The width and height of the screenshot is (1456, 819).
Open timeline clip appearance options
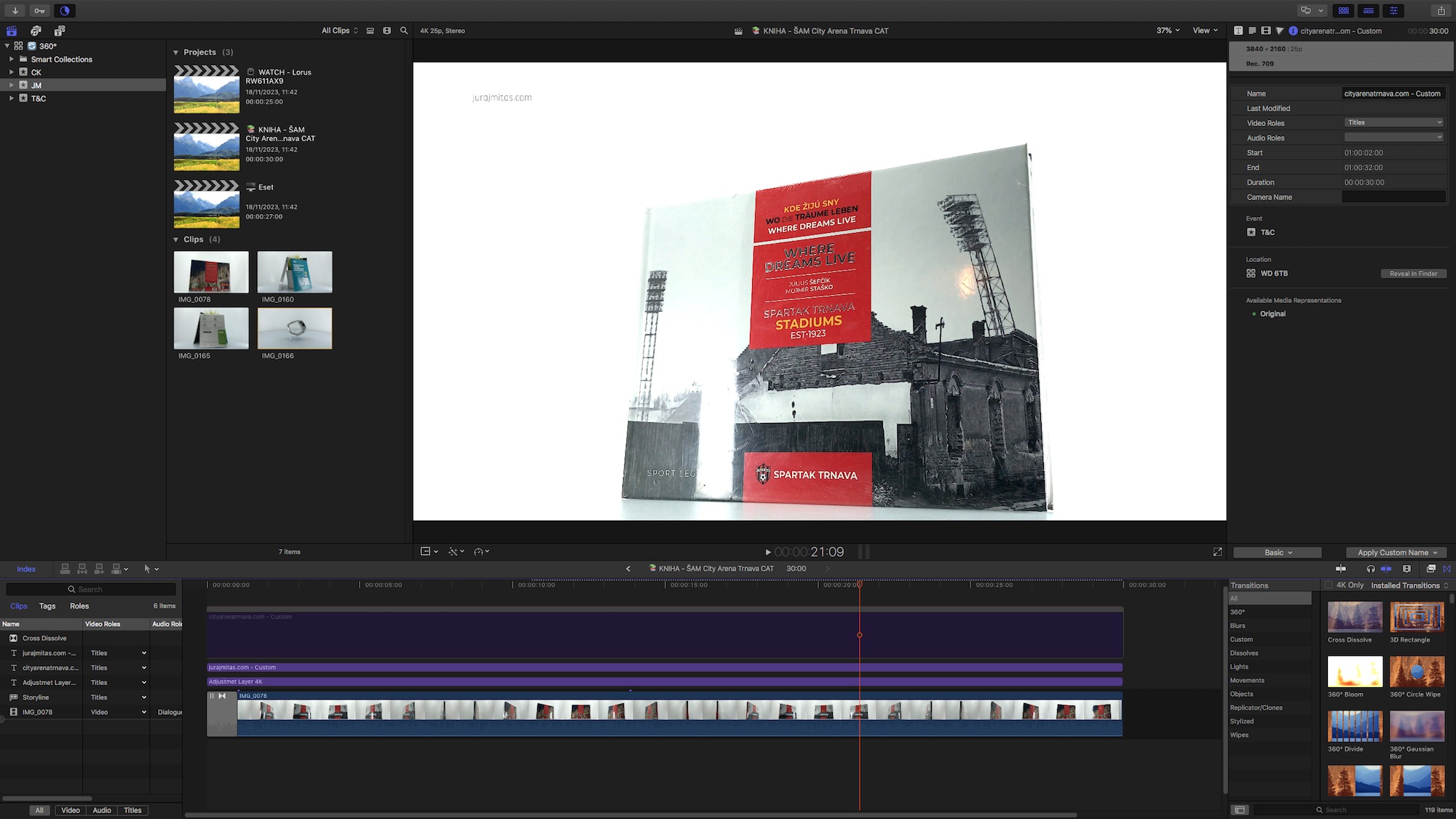pyautogui.click(x=1406, y=569)
